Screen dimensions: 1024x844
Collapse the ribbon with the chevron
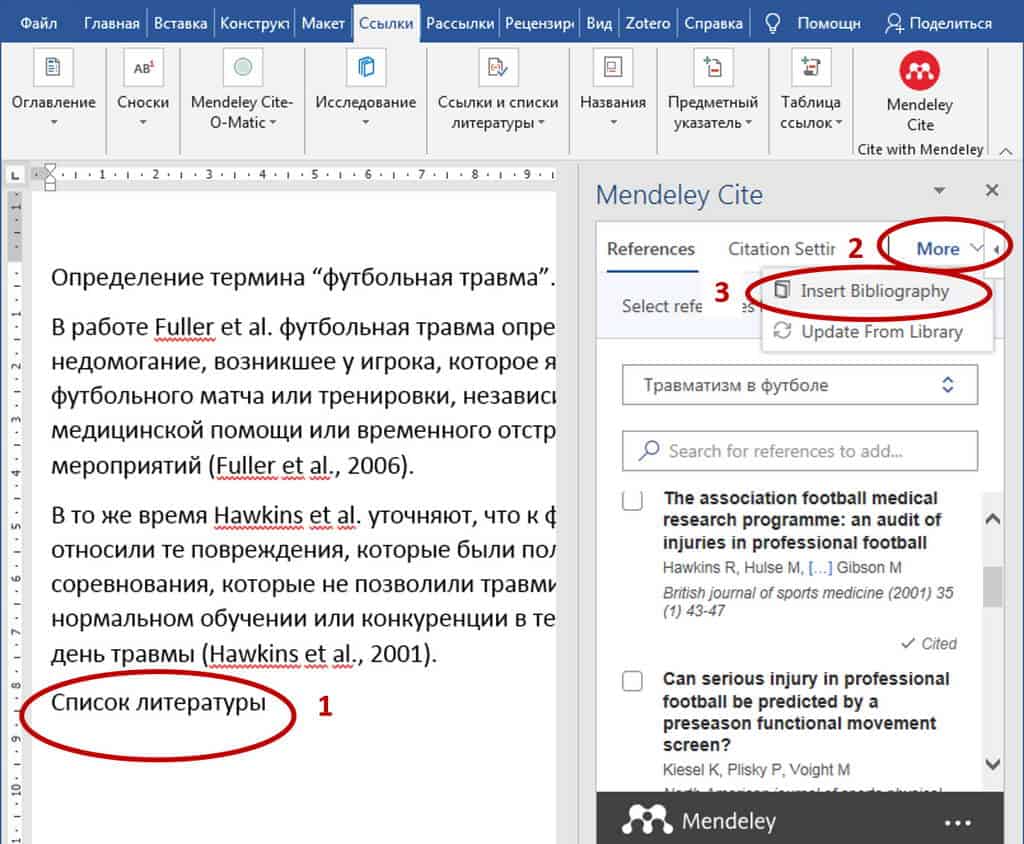(1006, 151)
